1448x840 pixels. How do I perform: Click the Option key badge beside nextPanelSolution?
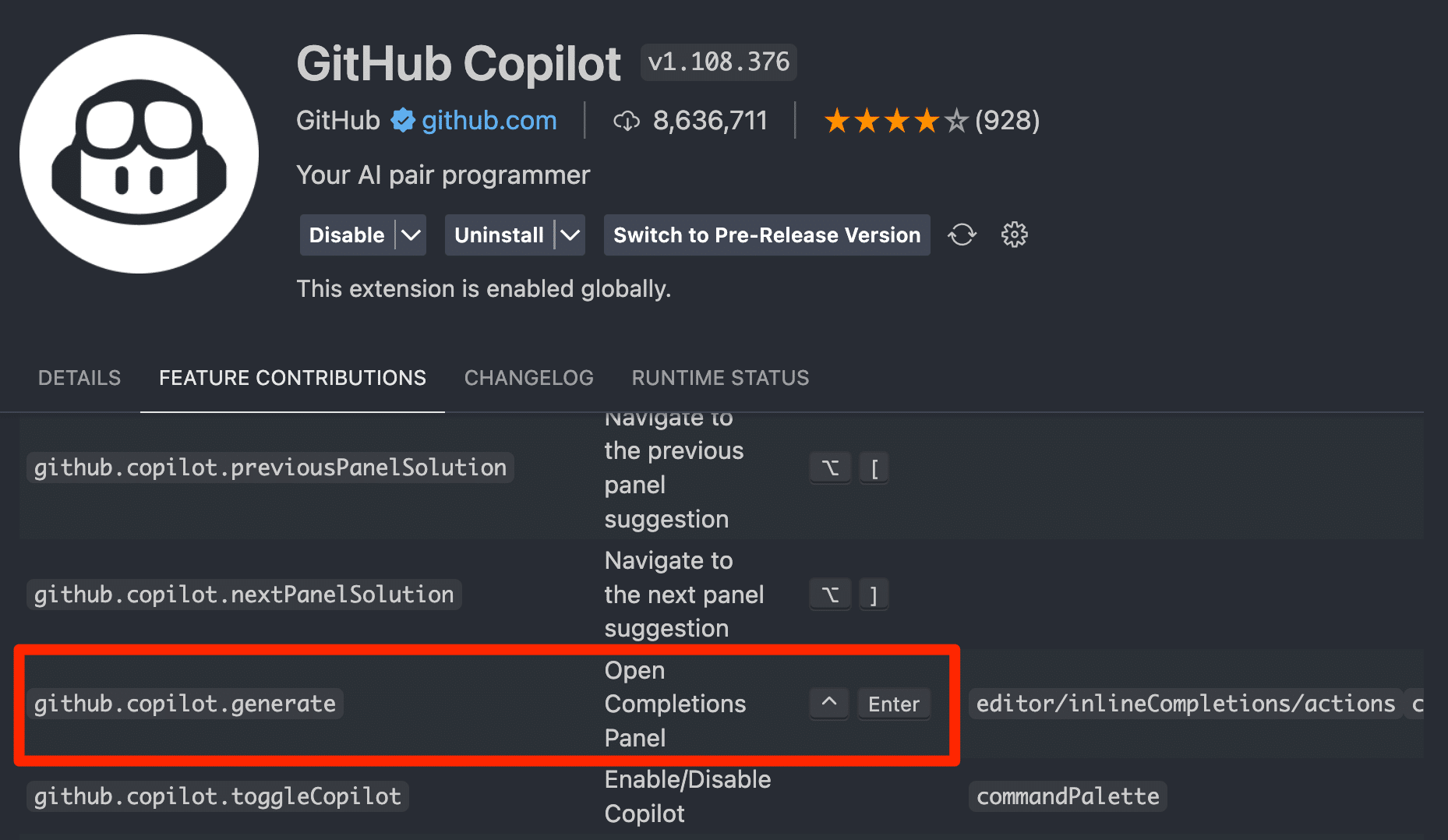(830, 594)
